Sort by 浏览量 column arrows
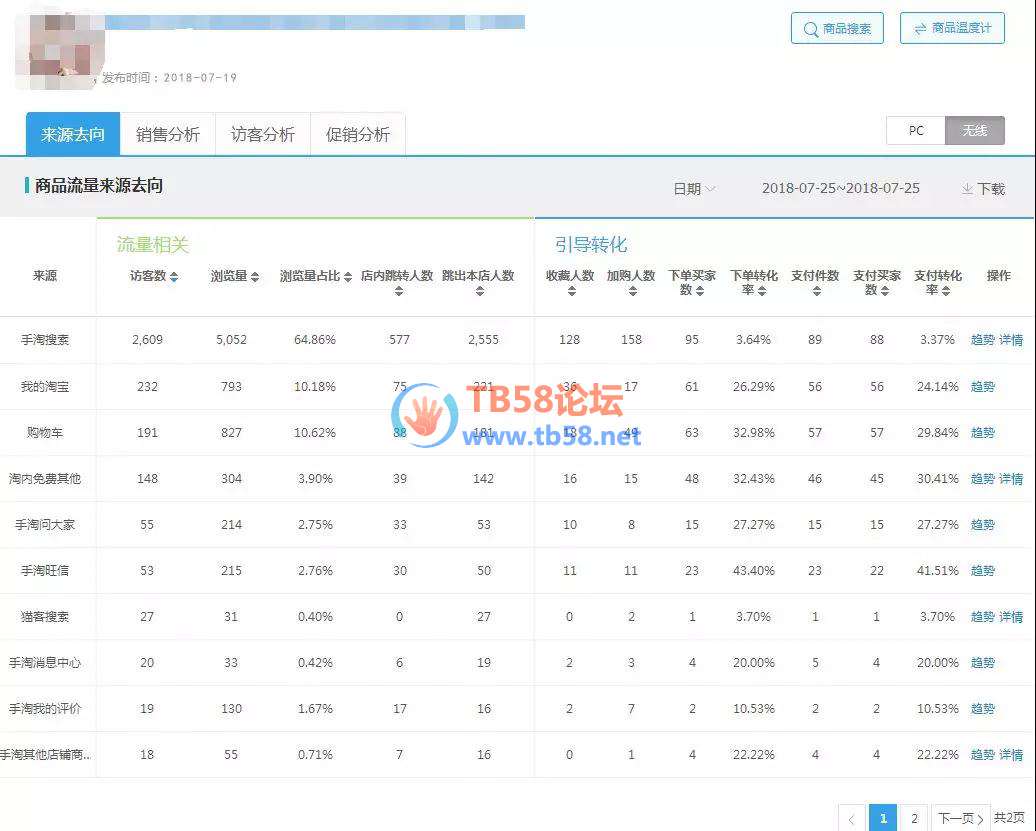This screenshot has width=1036, height=831. click(x=255, y=277)
